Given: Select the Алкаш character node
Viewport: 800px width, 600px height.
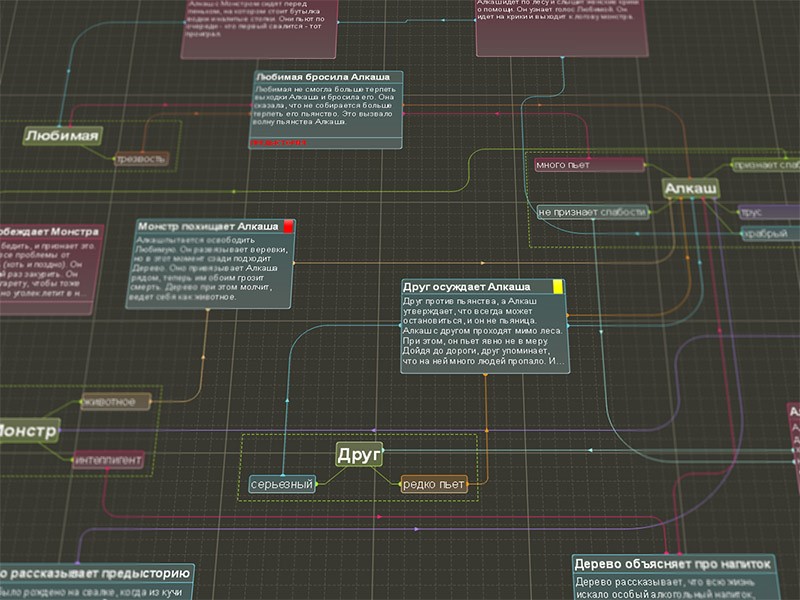Looking at the screenshot, I should coord(690,189).
